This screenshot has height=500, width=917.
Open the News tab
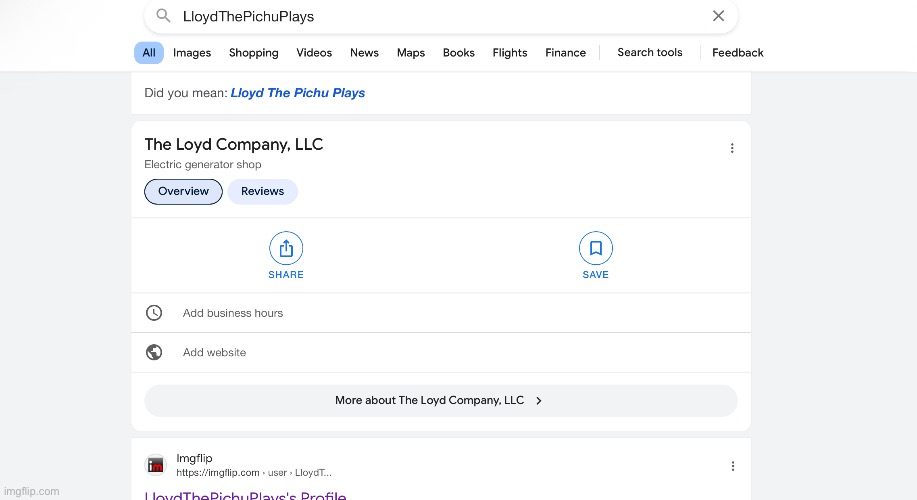(364, 53)
